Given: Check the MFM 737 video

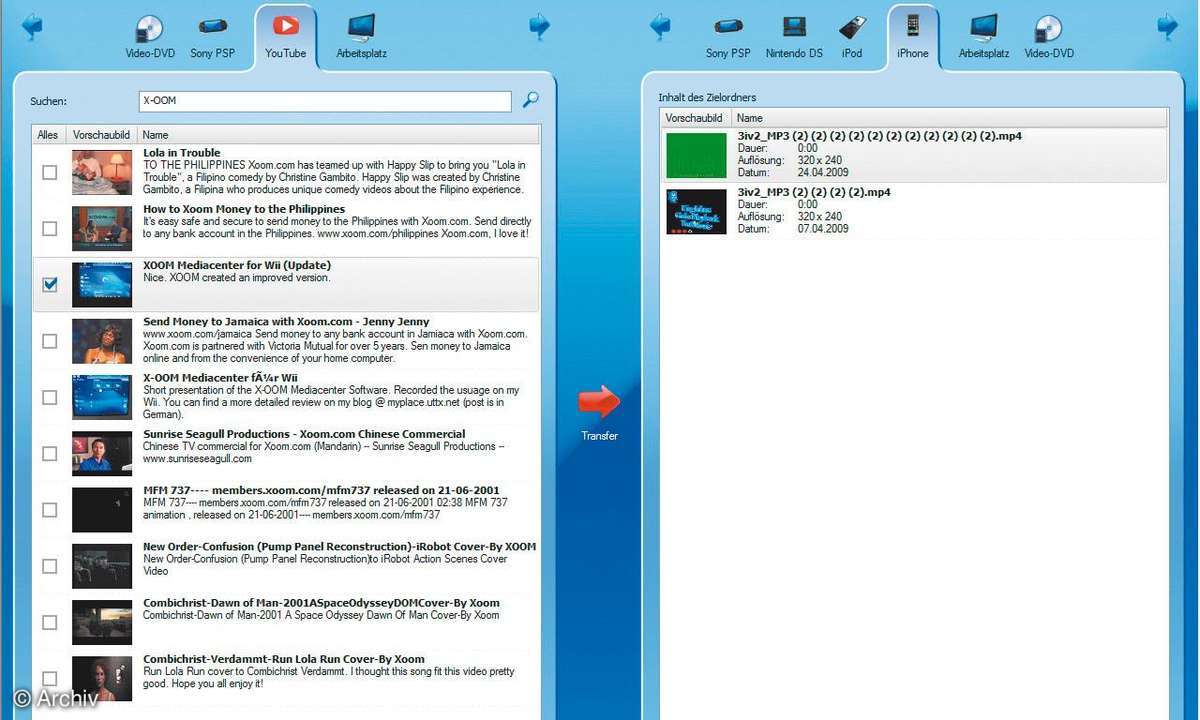Looking at the screenshot, I should [49, 509].
